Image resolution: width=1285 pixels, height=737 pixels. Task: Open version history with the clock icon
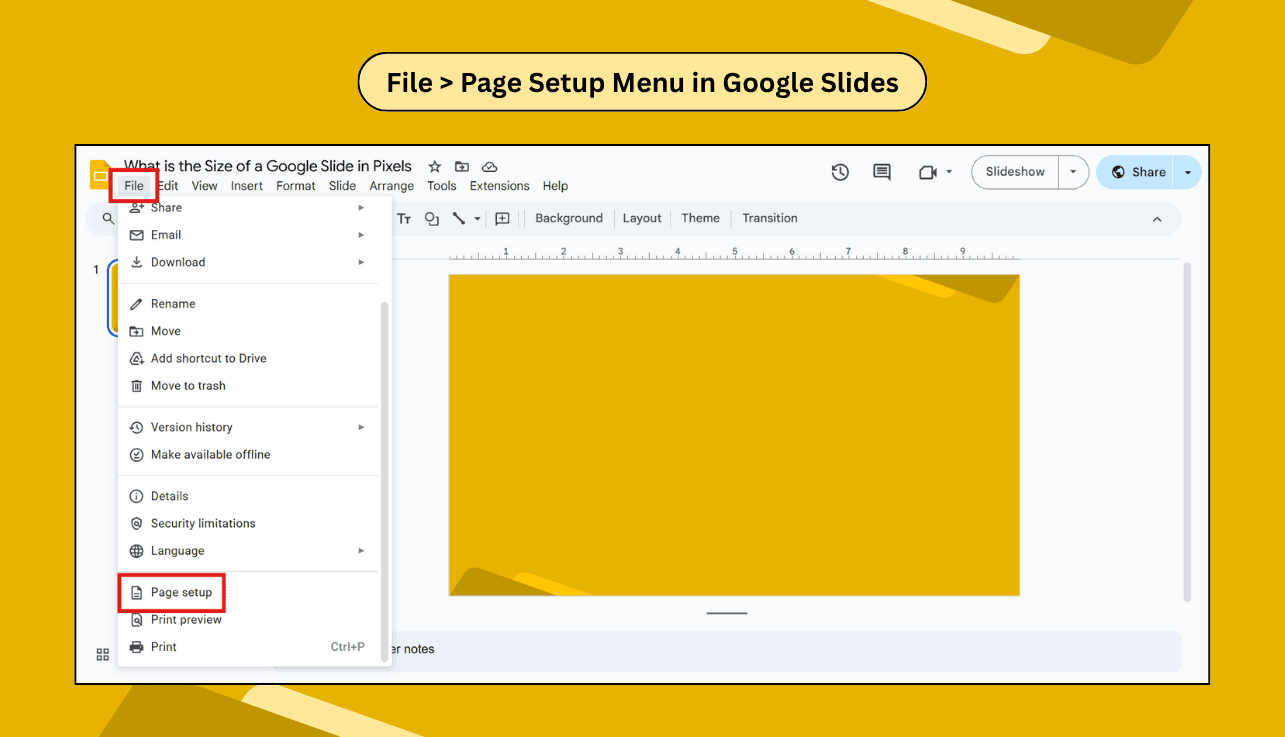(840, 172)
